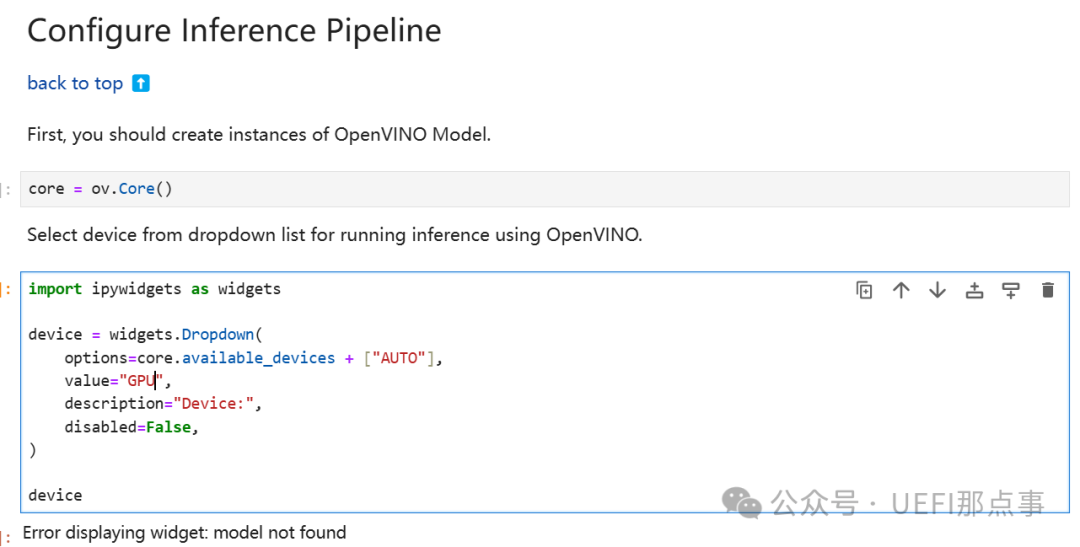Insert a cell above this one
1080x547 pixels.
tap(974, 290)
